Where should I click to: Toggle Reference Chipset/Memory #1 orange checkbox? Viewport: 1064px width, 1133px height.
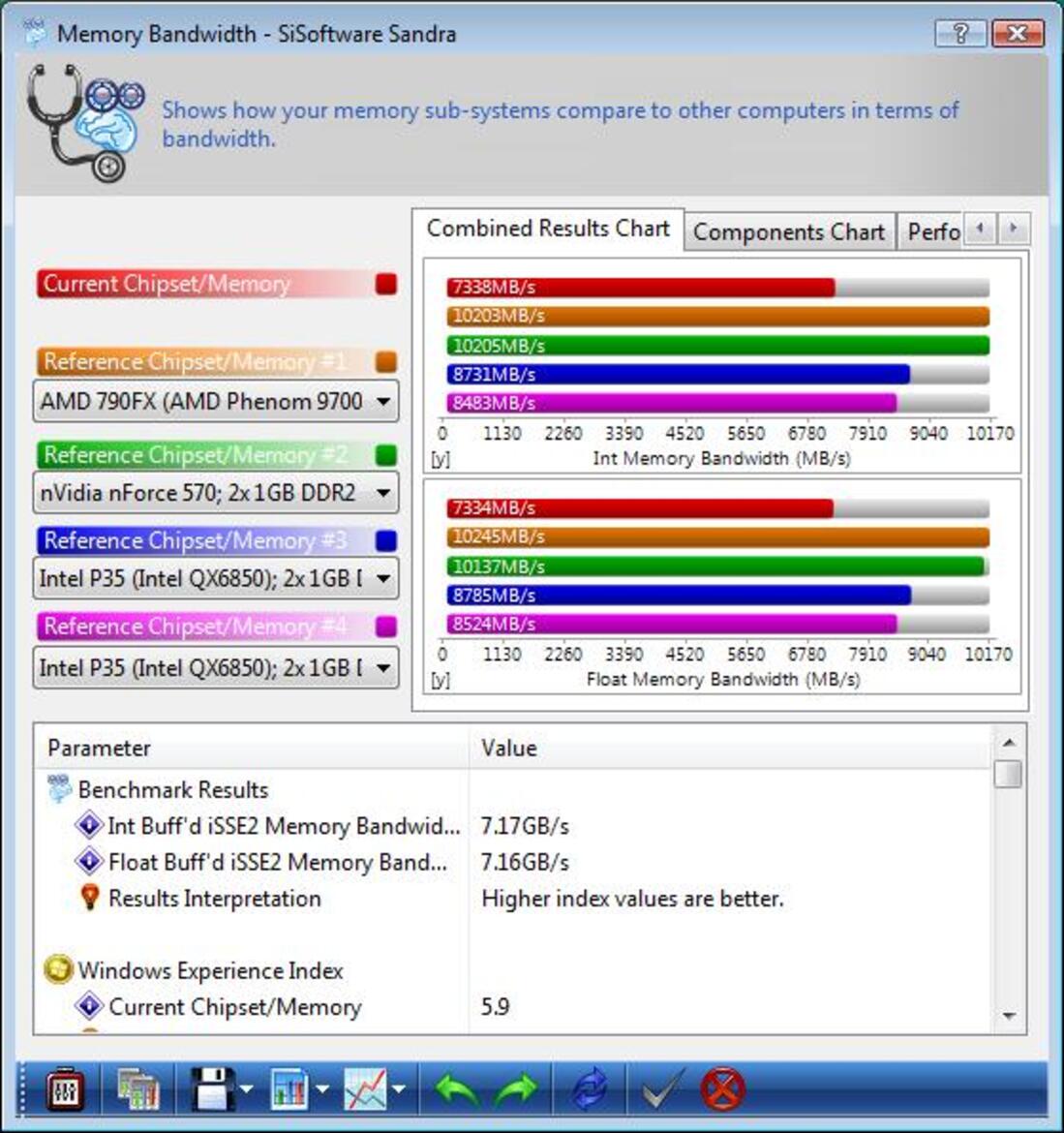point(386,362)
